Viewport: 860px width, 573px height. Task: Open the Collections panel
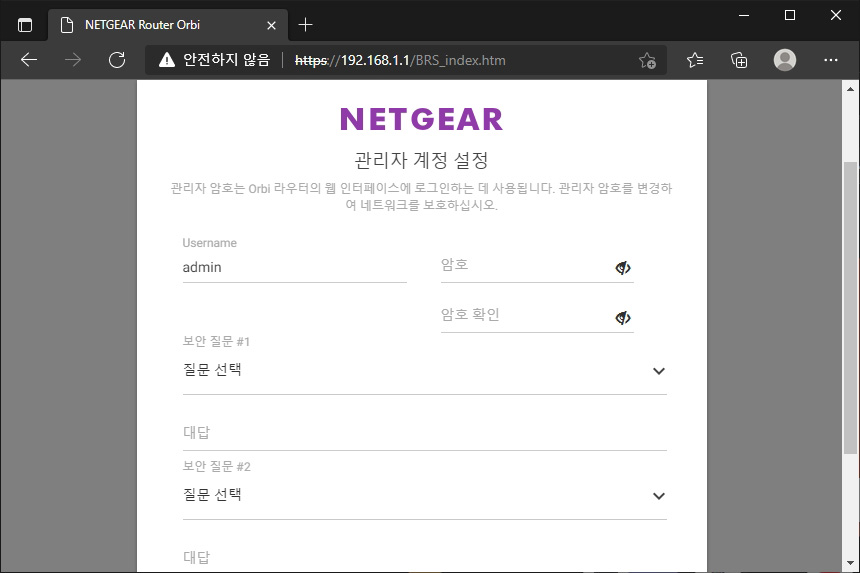point(739,60)
